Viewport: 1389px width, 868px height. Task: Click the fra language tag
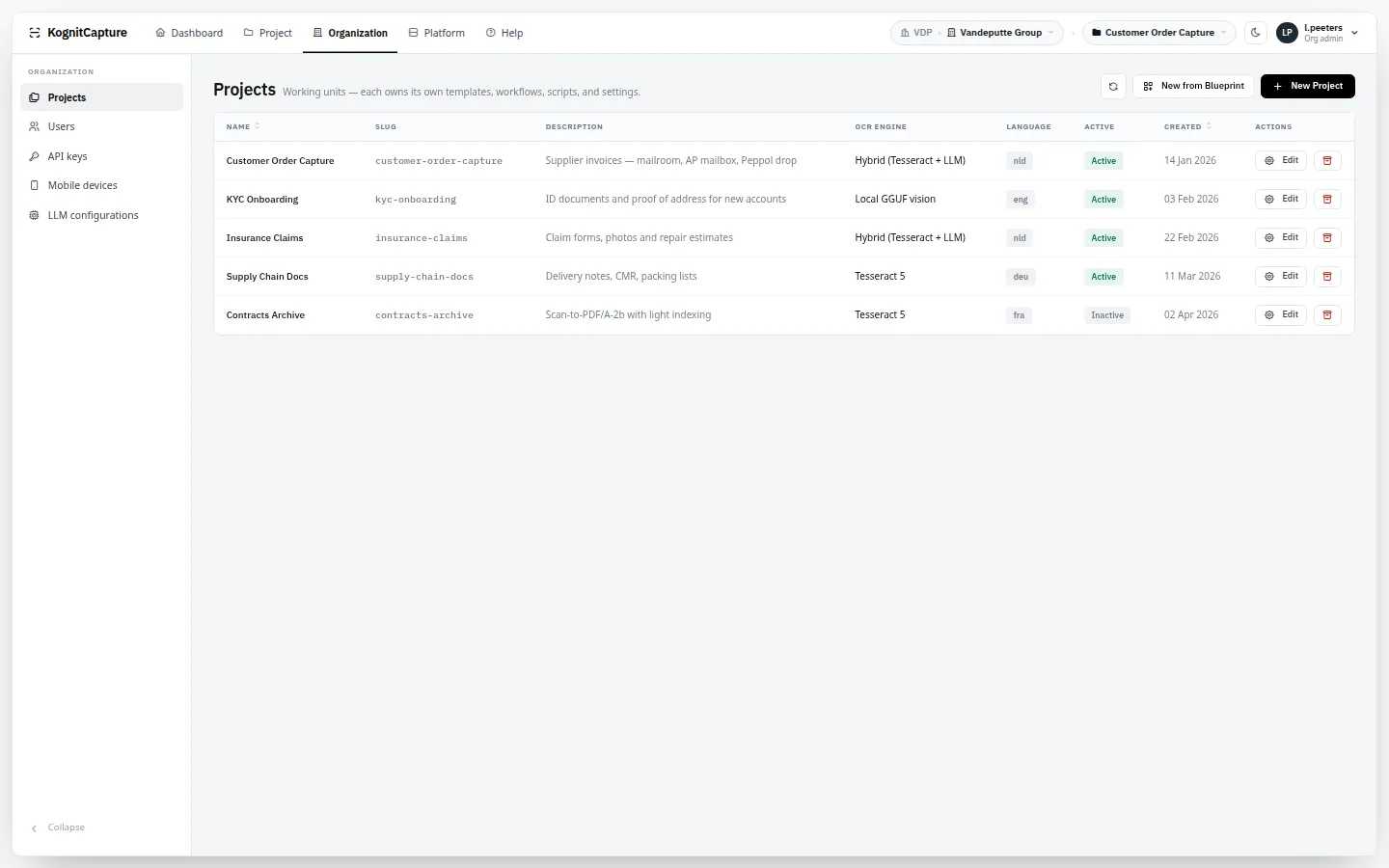tap(1019, 315)
